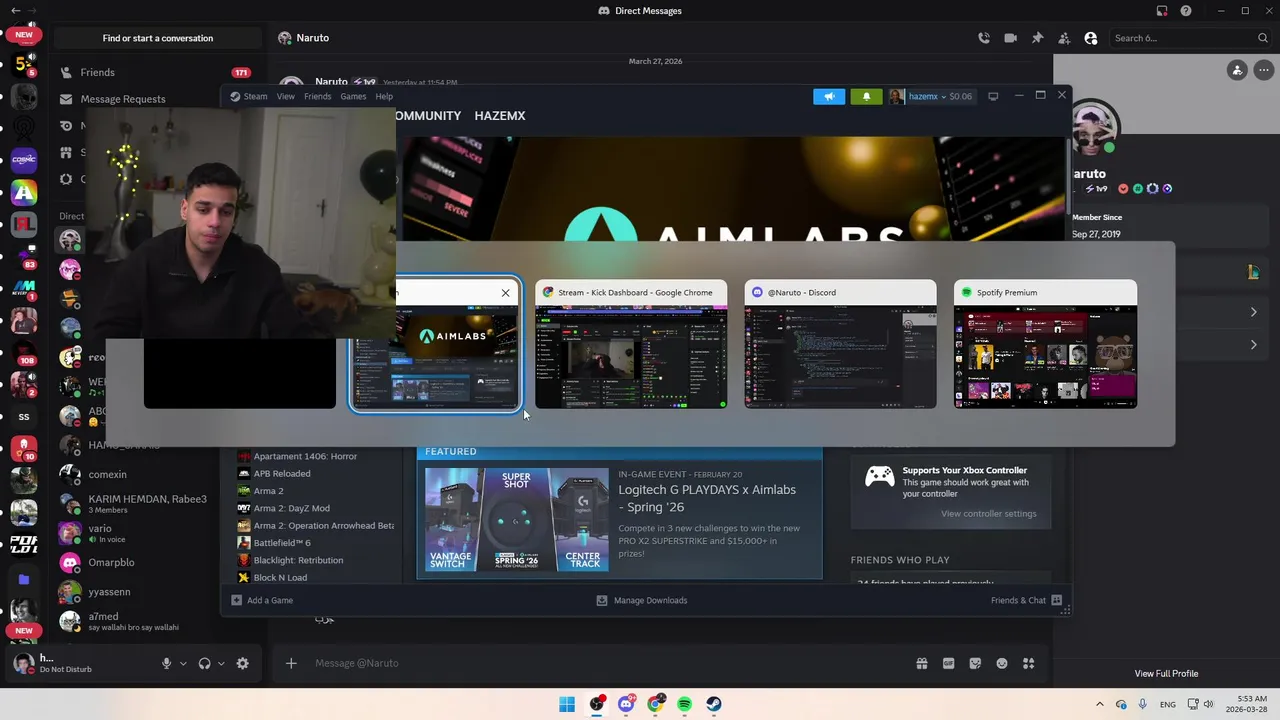This screenshot has height=720, width=1280.
Task: Expand the microphone input options arrow
Action: point(183,663)
